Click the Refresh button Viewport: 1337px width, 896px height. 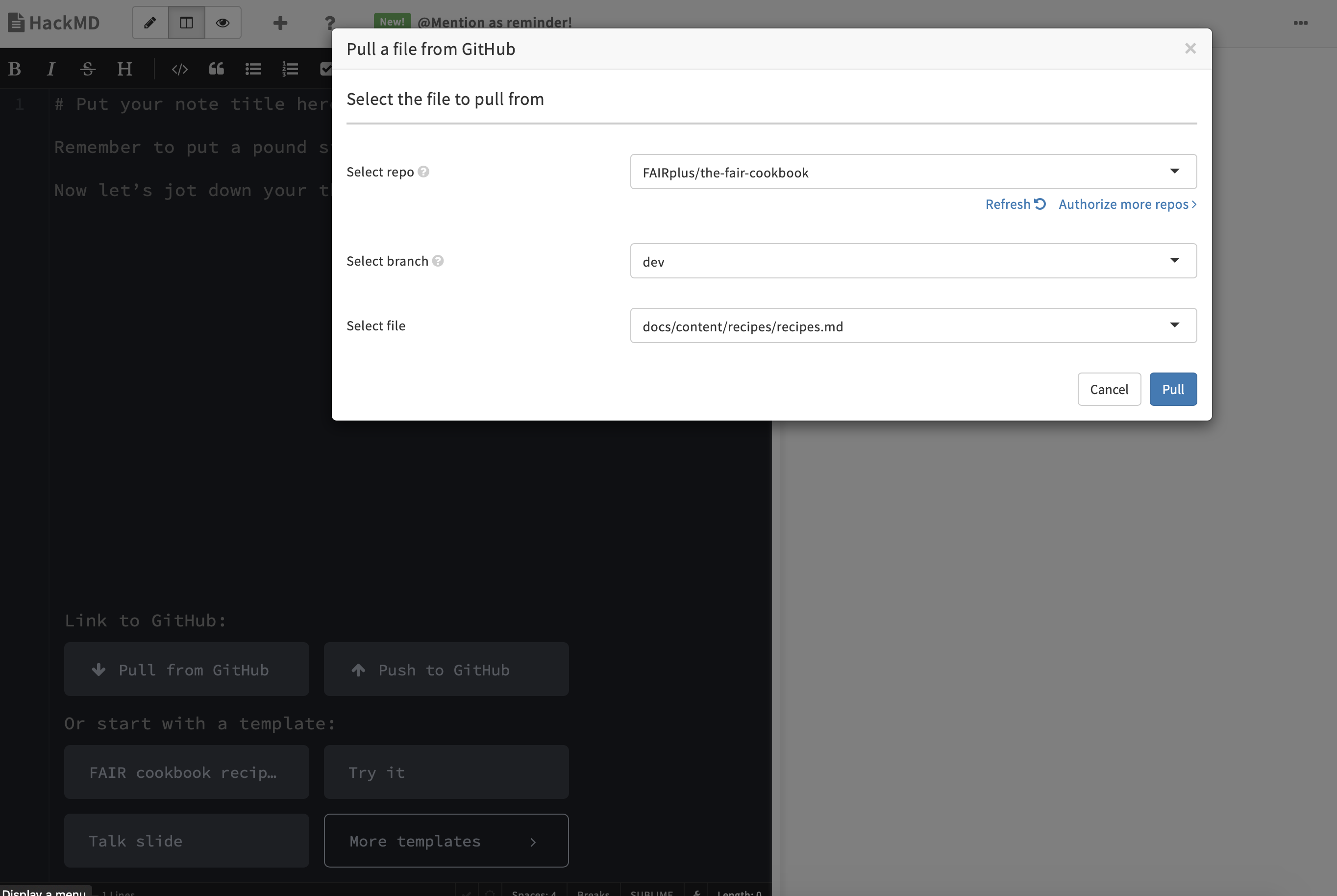1014,203
